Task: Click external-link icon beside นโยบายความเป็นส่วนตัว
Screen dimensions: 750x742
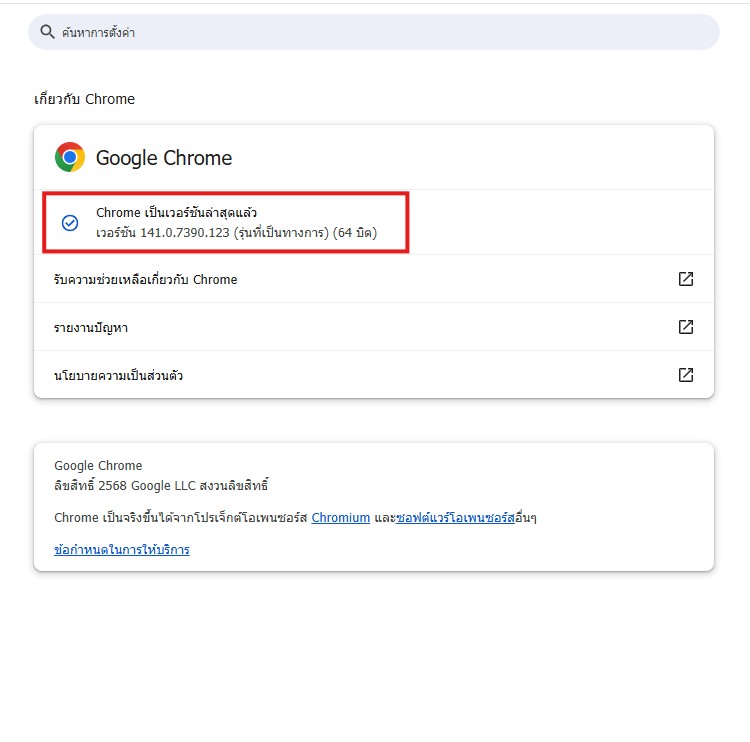Action: click(686, 375)
